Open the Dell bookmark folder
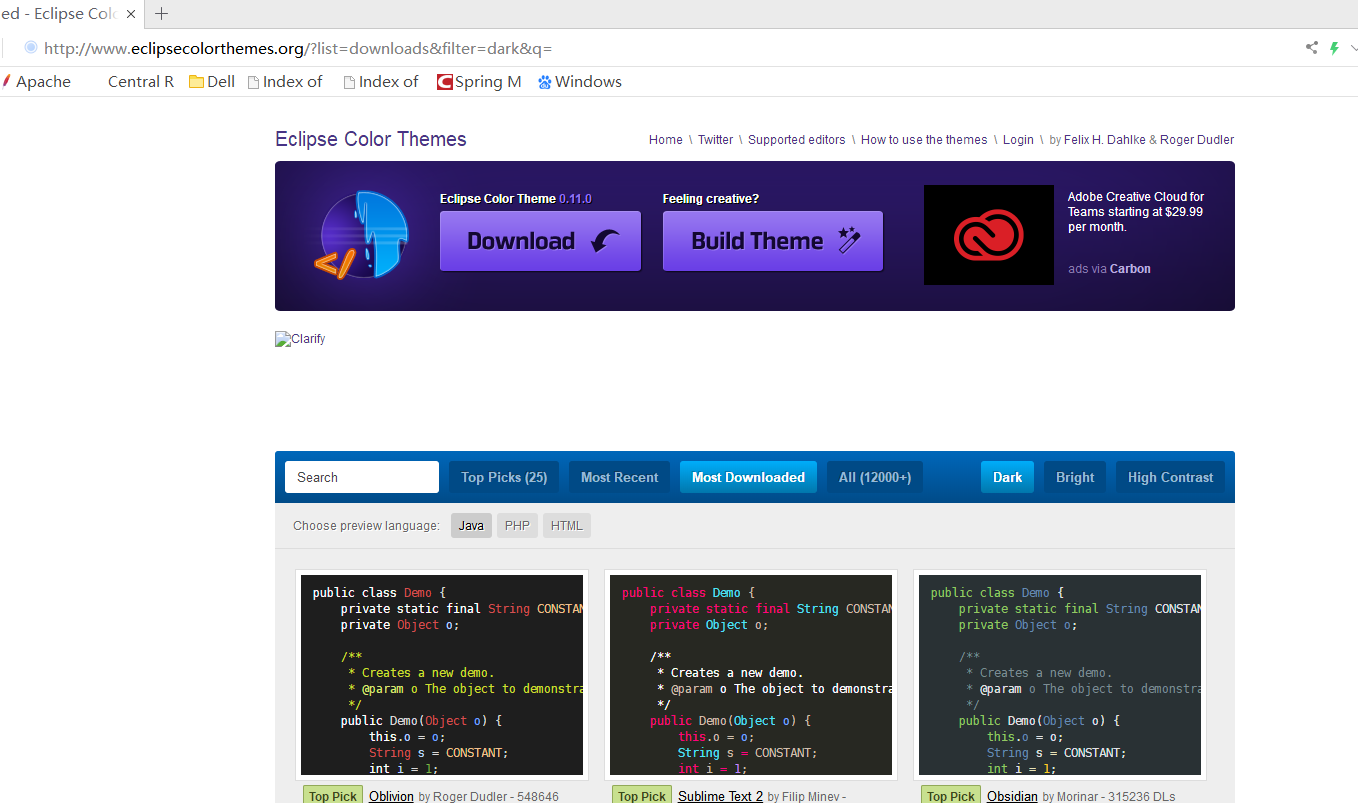The image size is (1358, 803). [x=212, y=82]
